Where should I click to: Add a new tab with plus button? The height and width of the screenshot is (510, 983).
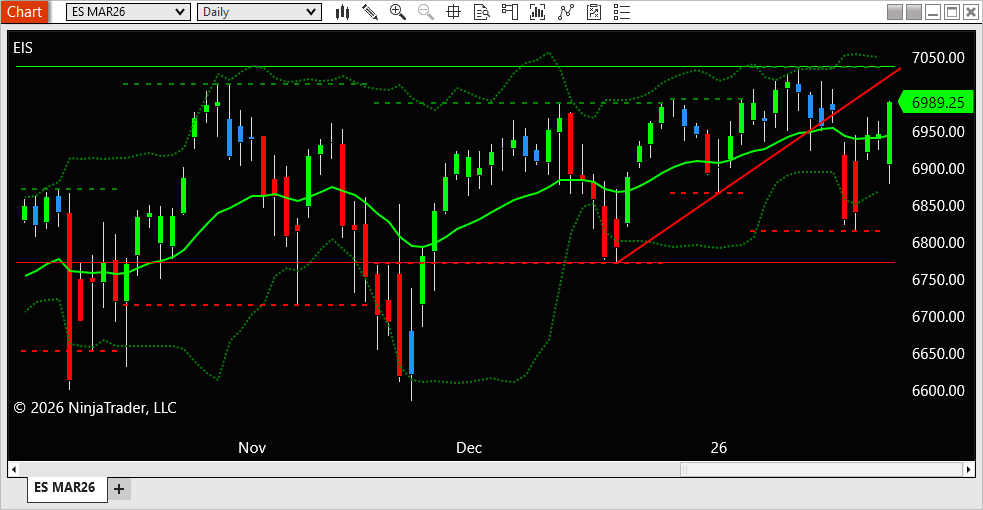coord(119,489)
